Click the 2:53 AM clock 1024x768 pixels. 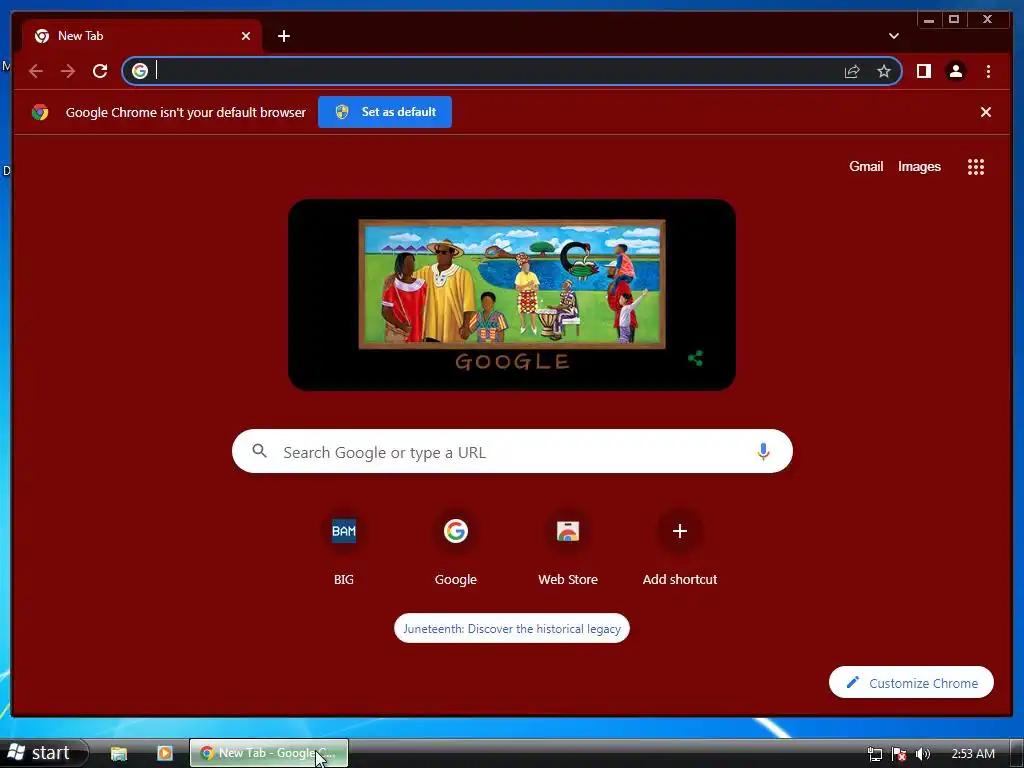973,754
